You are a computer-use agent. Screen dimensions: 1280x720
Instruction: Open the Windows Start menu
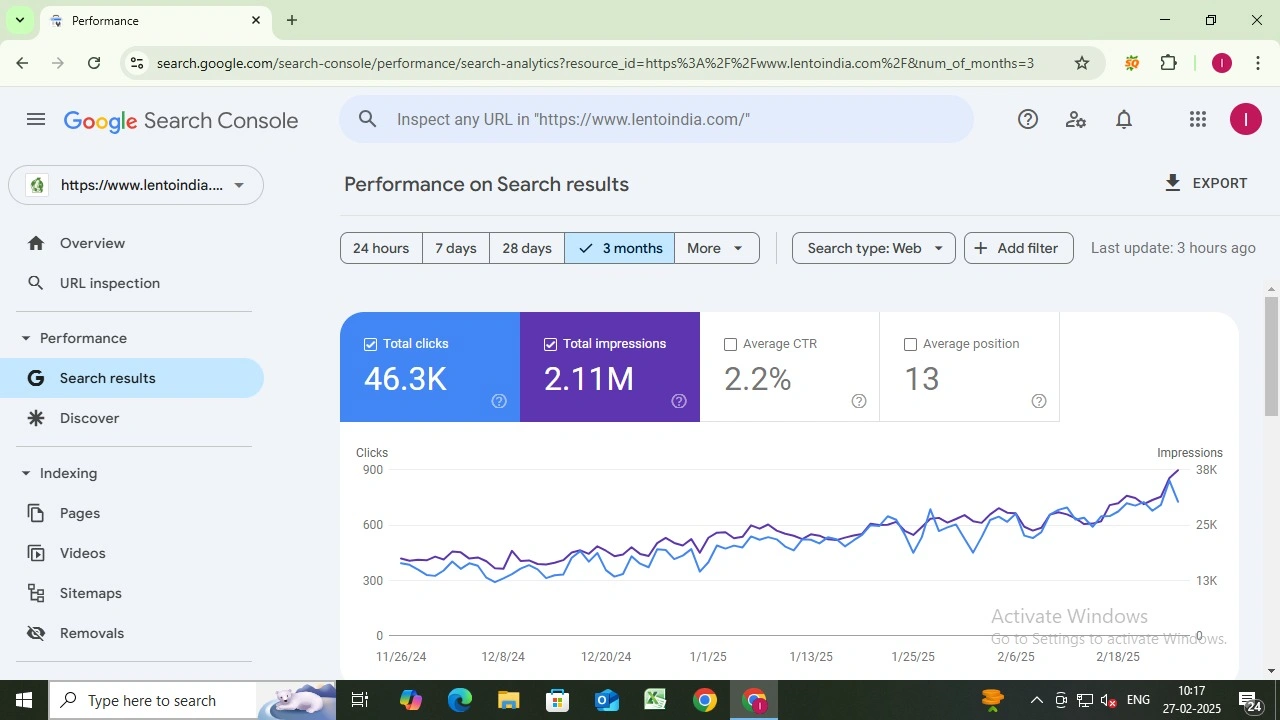tap(24, 700)
